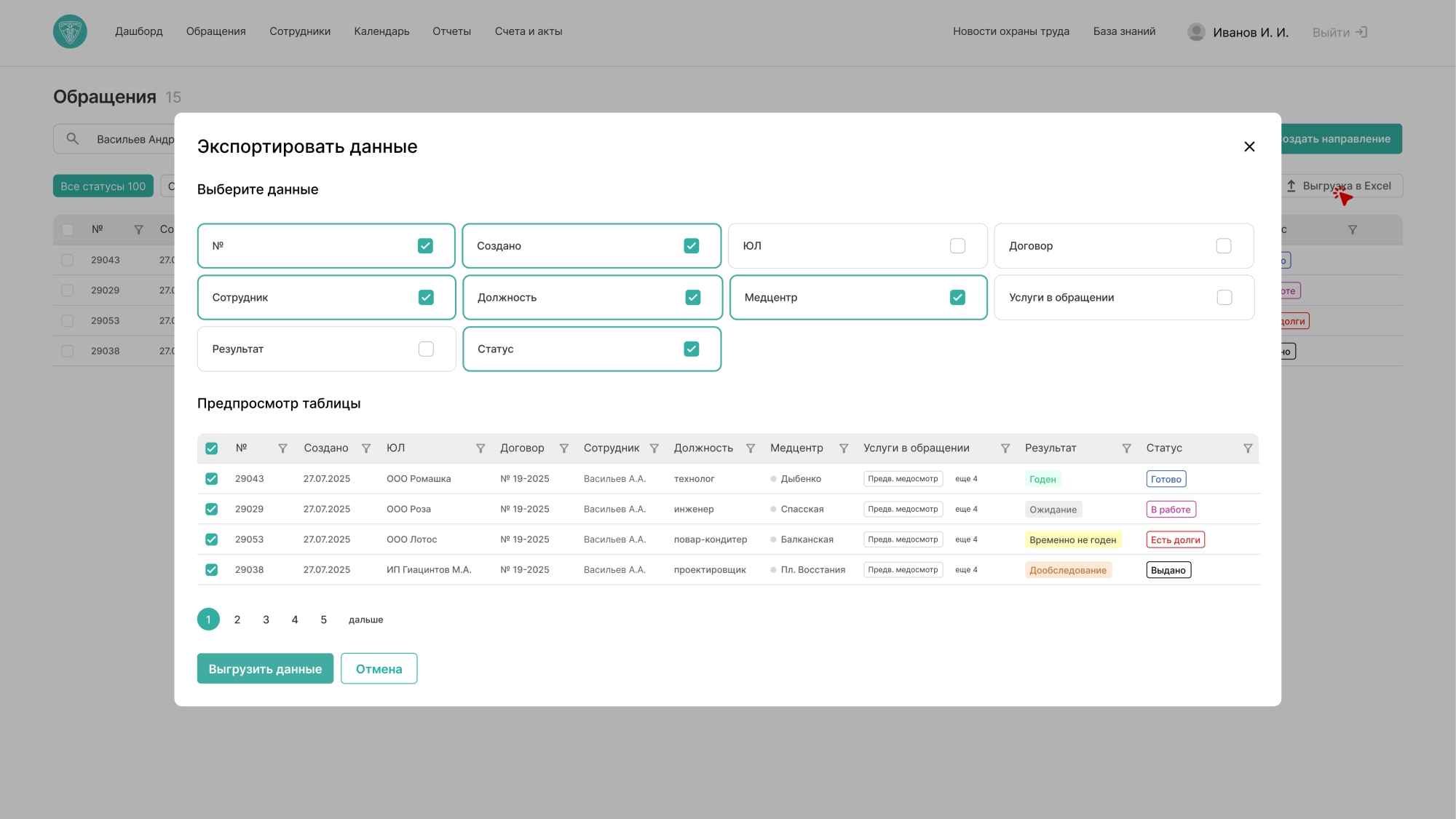The height and width of the screenshot is (819, 1456).
Task: Close the export dialog with the X icon
Action: click(x=1249, y=147)
